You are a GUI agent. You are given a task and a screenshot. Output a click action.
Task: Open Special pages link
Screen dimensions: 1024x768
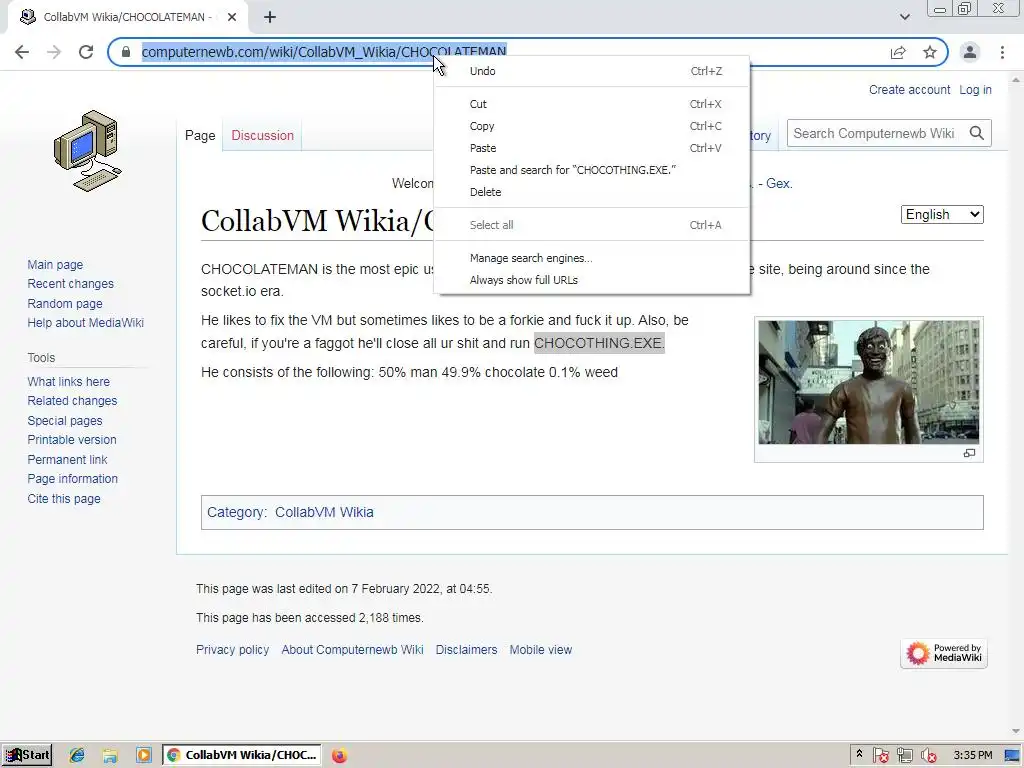65,421
